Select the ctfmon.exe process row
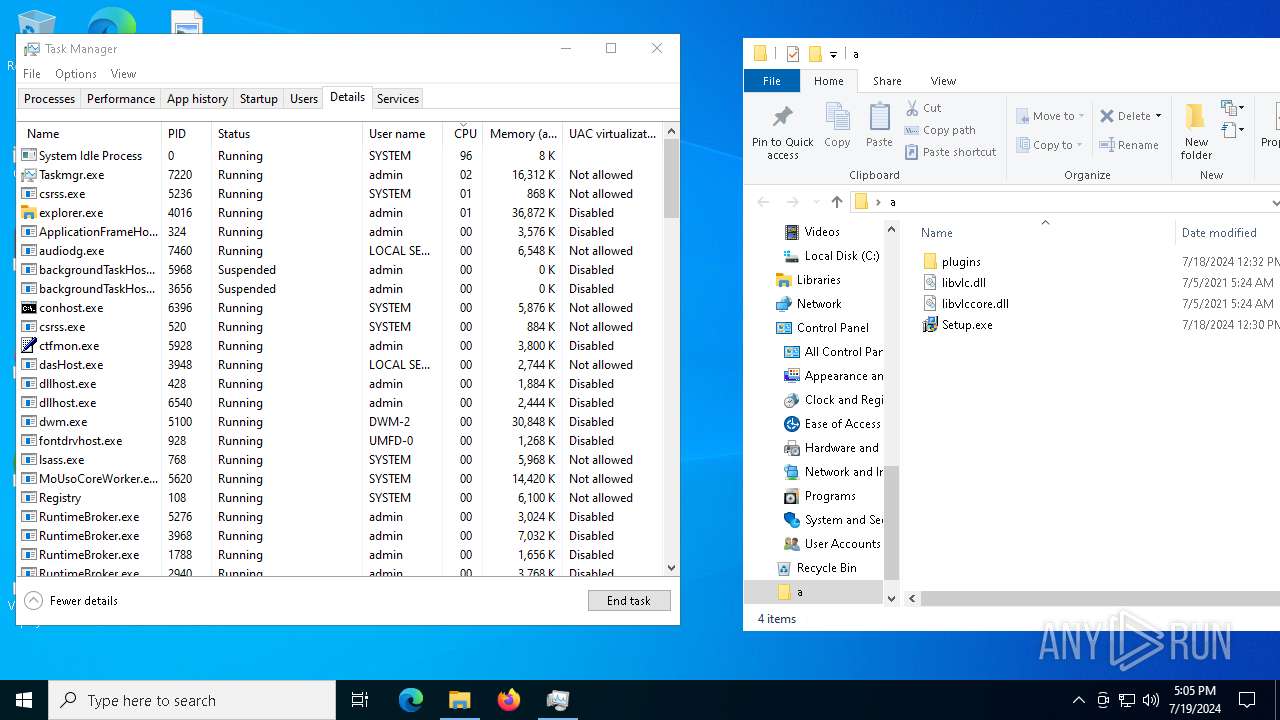 (x=340, y=346)
